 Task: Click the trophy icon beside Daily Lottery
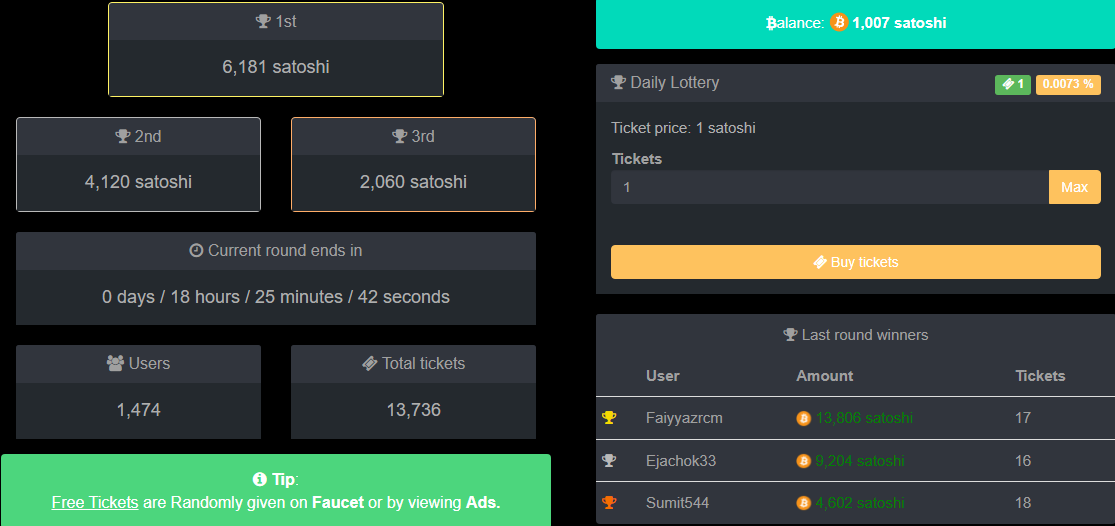pyautogui.click(x=618, y=82)
